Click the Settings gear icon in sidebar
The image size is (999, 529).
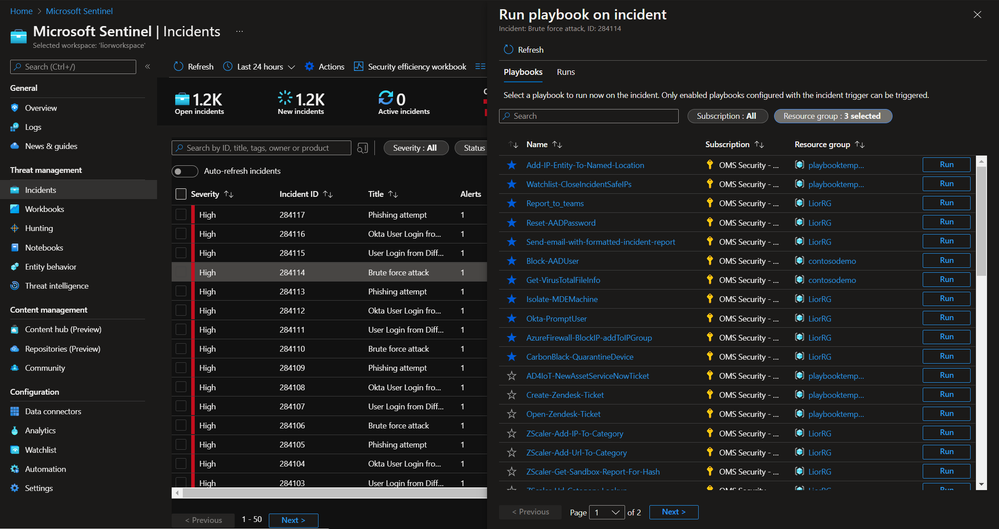point(15,488)
